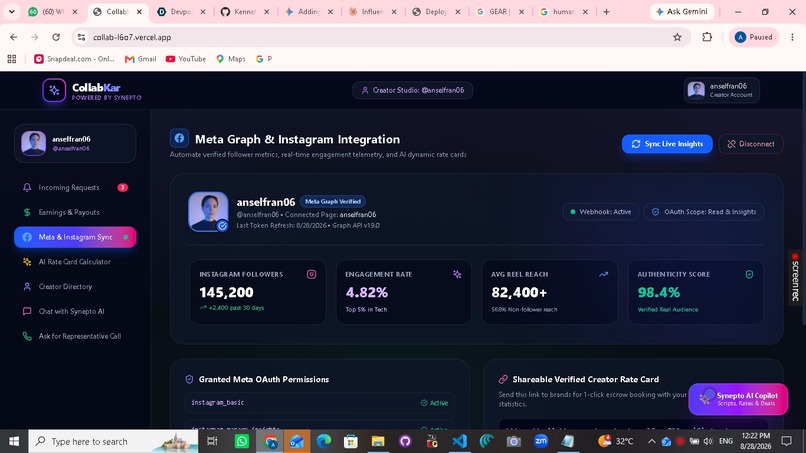The image size is (806, 453).
Task: Switch to the GEAR browser tab
Action: click(x=498, y=11)
